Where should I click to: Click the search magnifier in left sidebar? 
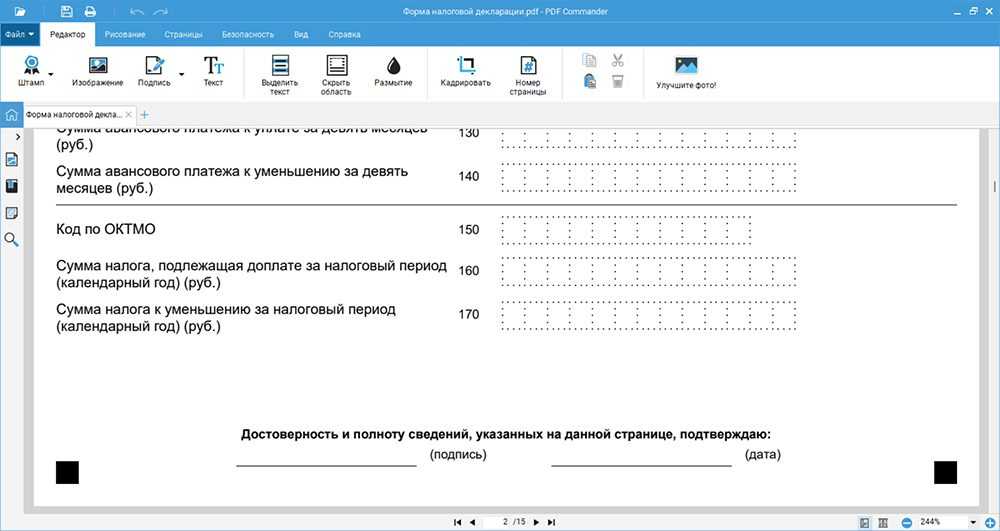point(12,239)
